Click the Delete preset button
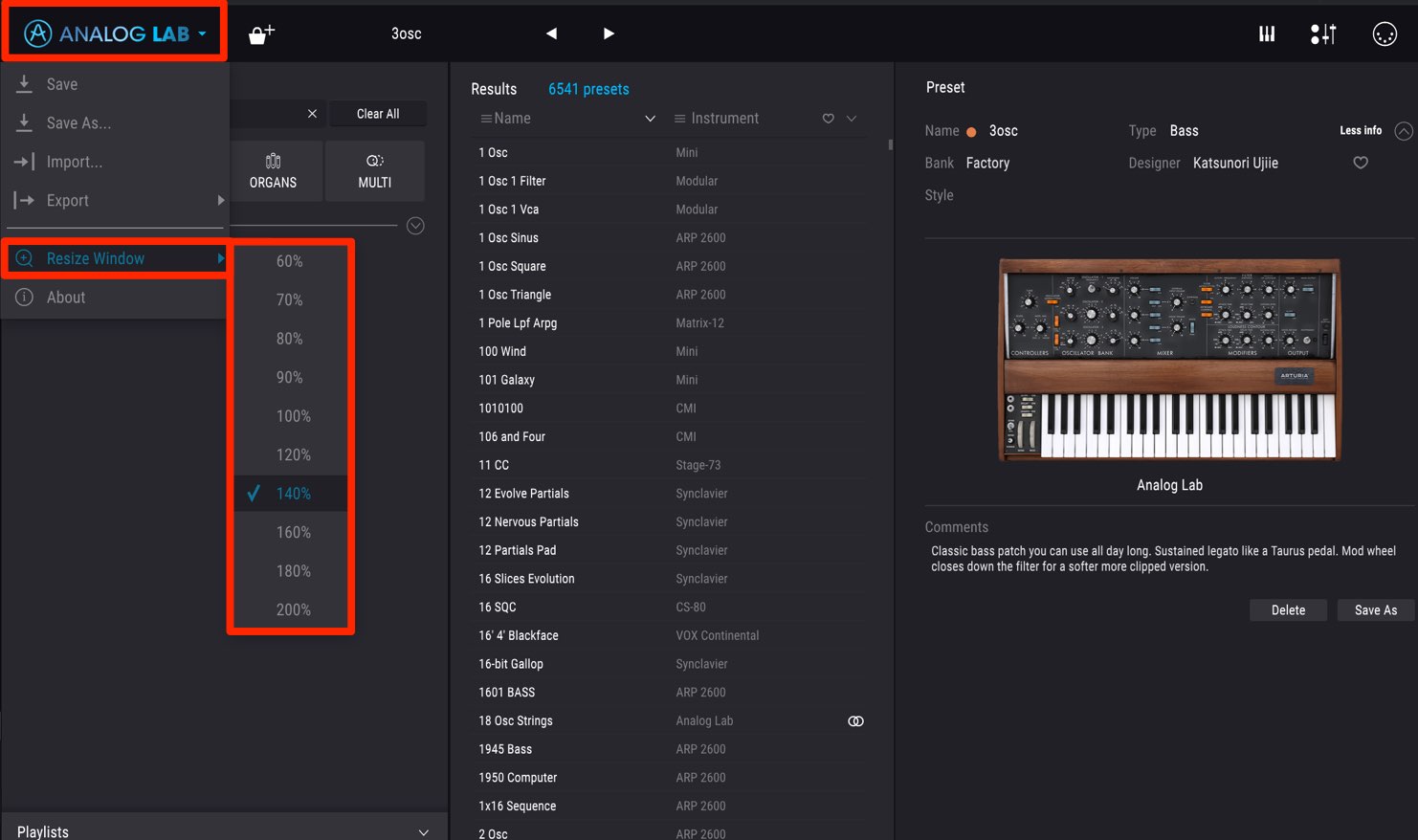The height and width of the screenshot is (840, 1418). tap(1288, 610)
